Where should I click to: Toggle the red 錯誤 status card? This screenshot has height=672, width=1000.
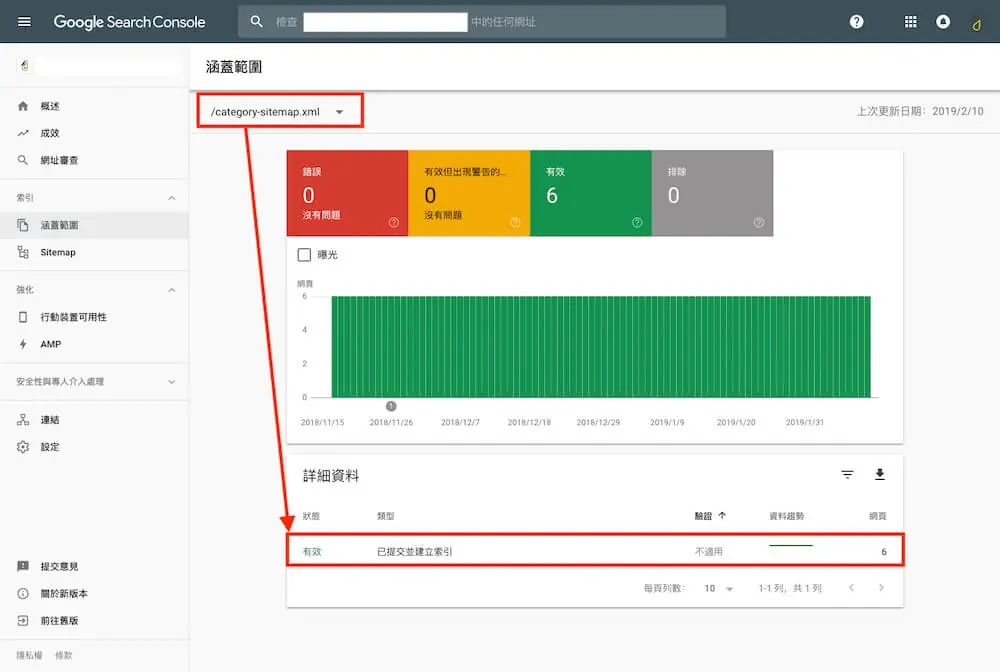tap(348, 193)
